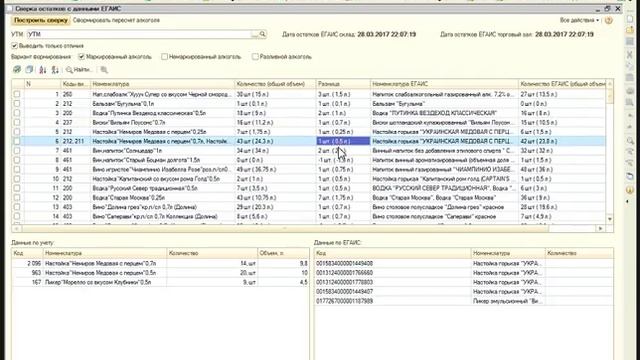Click the cell '30 шт ( 15 л )'
Image resolution: width=640 pixels, height=360 pixels.
click(x=275, y=94)
